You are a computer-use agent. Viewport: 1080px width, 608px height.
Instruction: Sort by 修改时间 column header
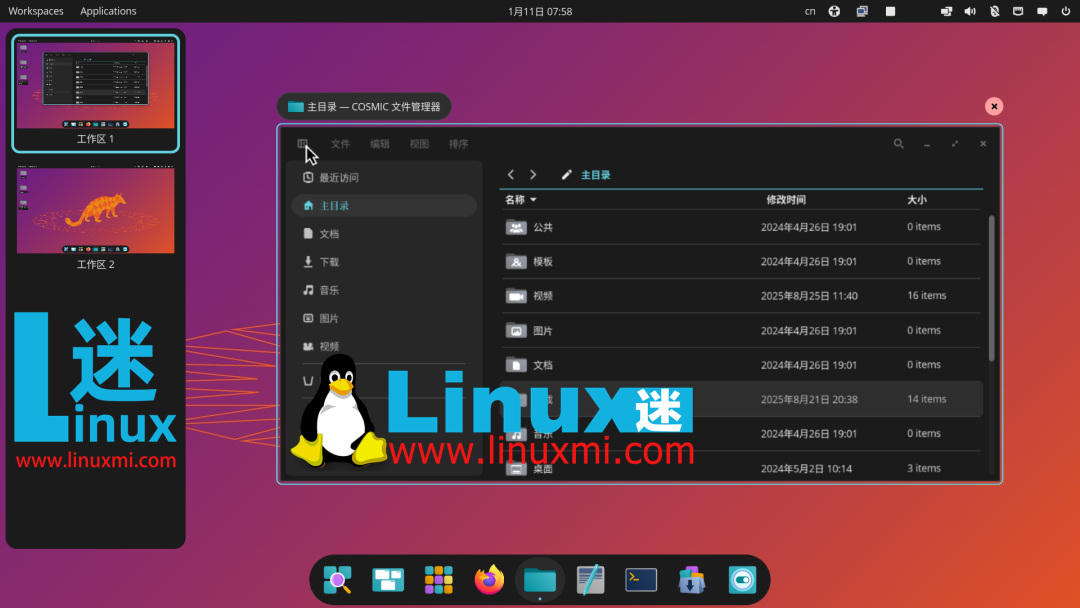click(x=786, y=200)
